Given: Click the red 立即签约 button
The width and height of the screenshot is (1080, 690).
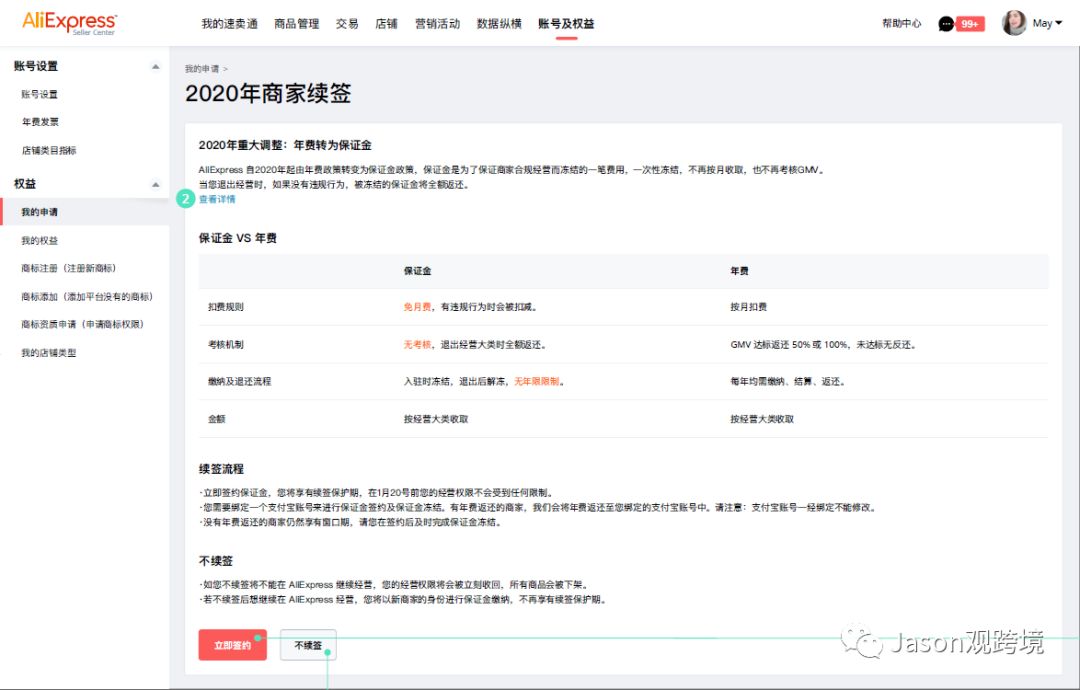Looking at the screenshot, I should pyautogui.click(x=233, y=645).
